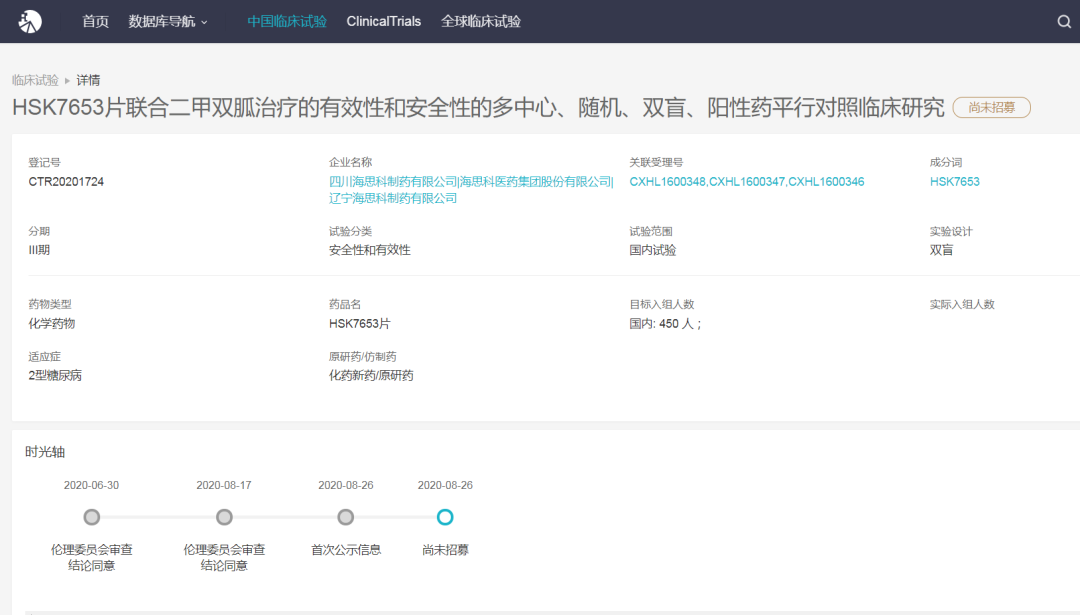Click indication 2型糖尿病
The width and height of the screenshot is (1080, 615).
55,375
